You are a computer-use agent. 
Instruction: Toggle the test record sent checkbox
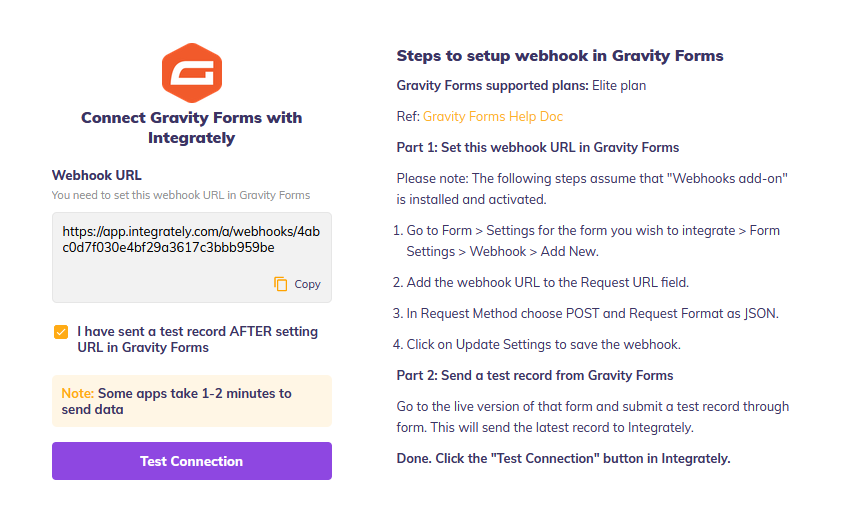[61, 332]
